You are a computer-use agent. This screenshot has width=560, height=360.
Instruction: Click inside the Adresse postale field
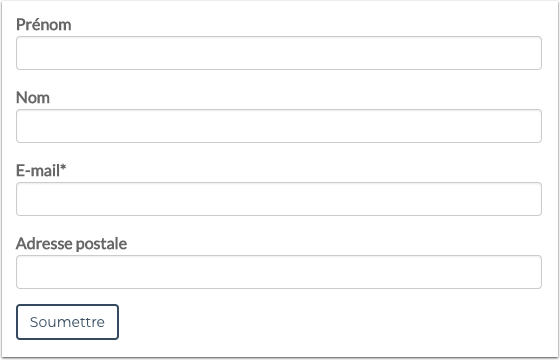279,272
